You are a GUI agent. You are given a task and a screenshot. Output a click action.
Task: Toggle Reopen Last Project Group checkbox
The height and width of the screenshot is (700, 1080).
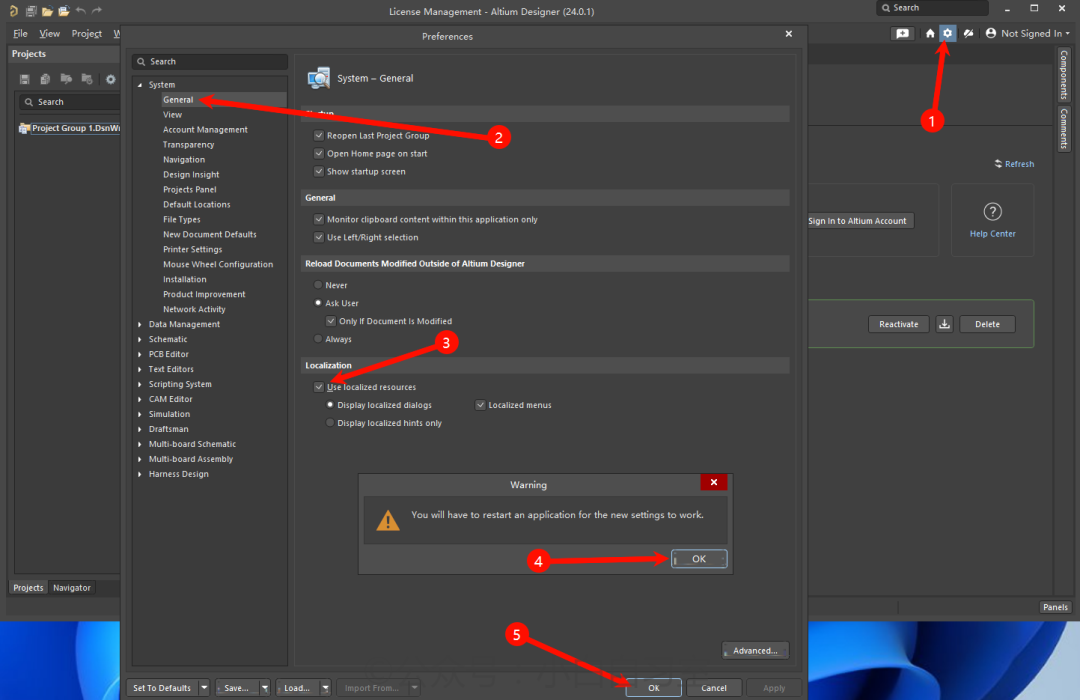319,136
